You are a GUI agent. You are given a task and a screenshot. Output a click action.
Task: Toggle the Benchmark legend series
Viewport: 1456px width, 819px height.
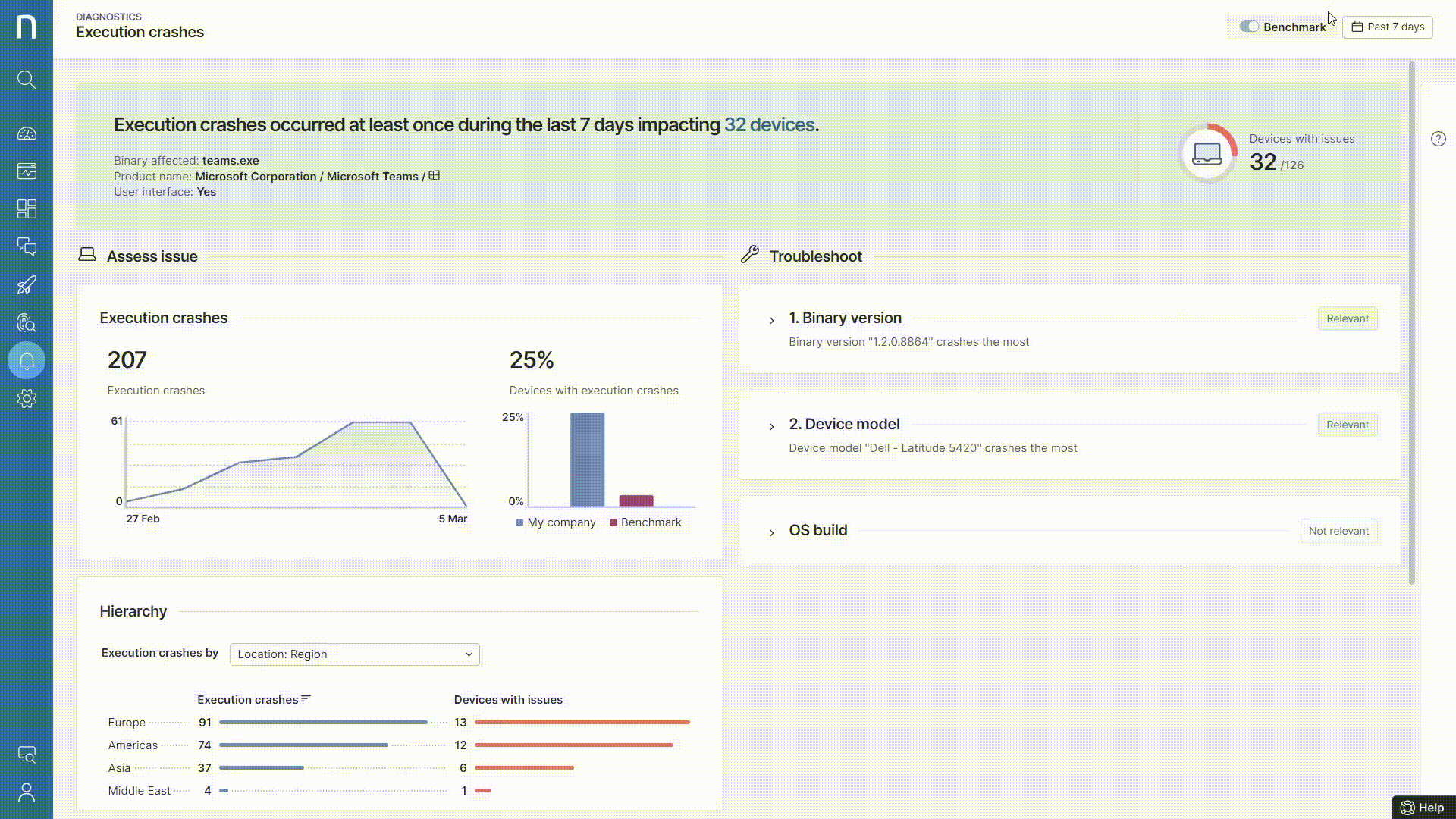(x=645, y=522)
